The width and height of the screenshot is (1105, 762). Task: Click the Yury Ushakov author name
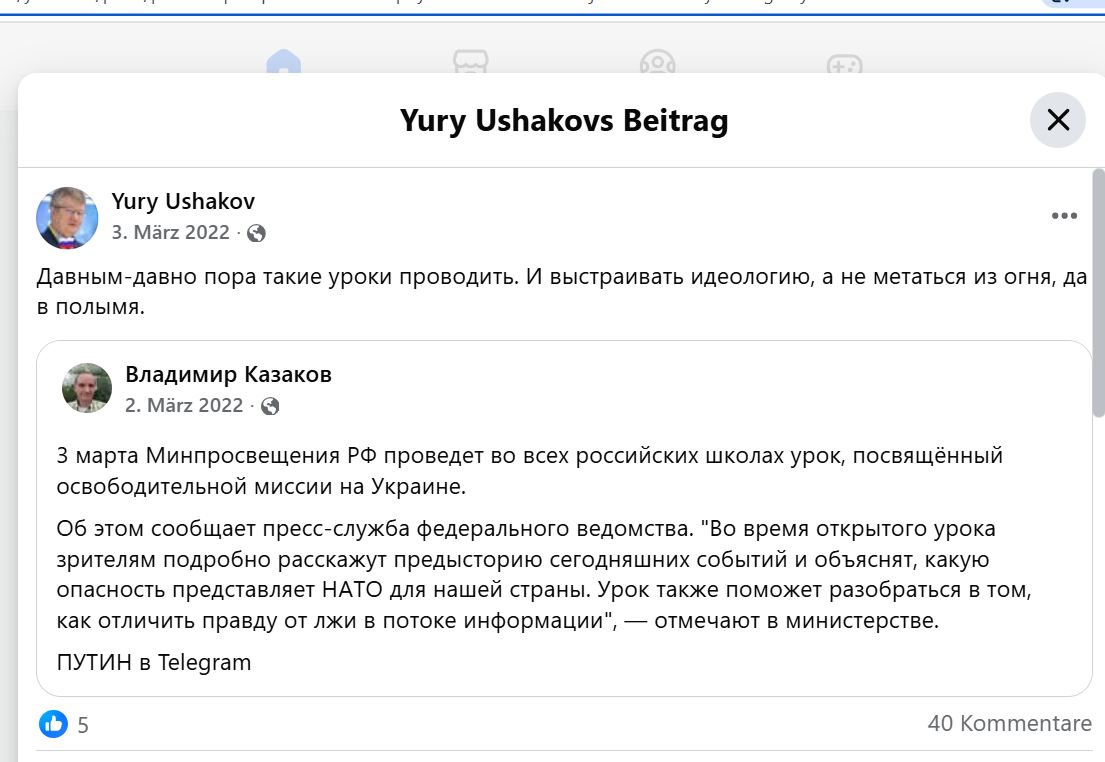183,202
